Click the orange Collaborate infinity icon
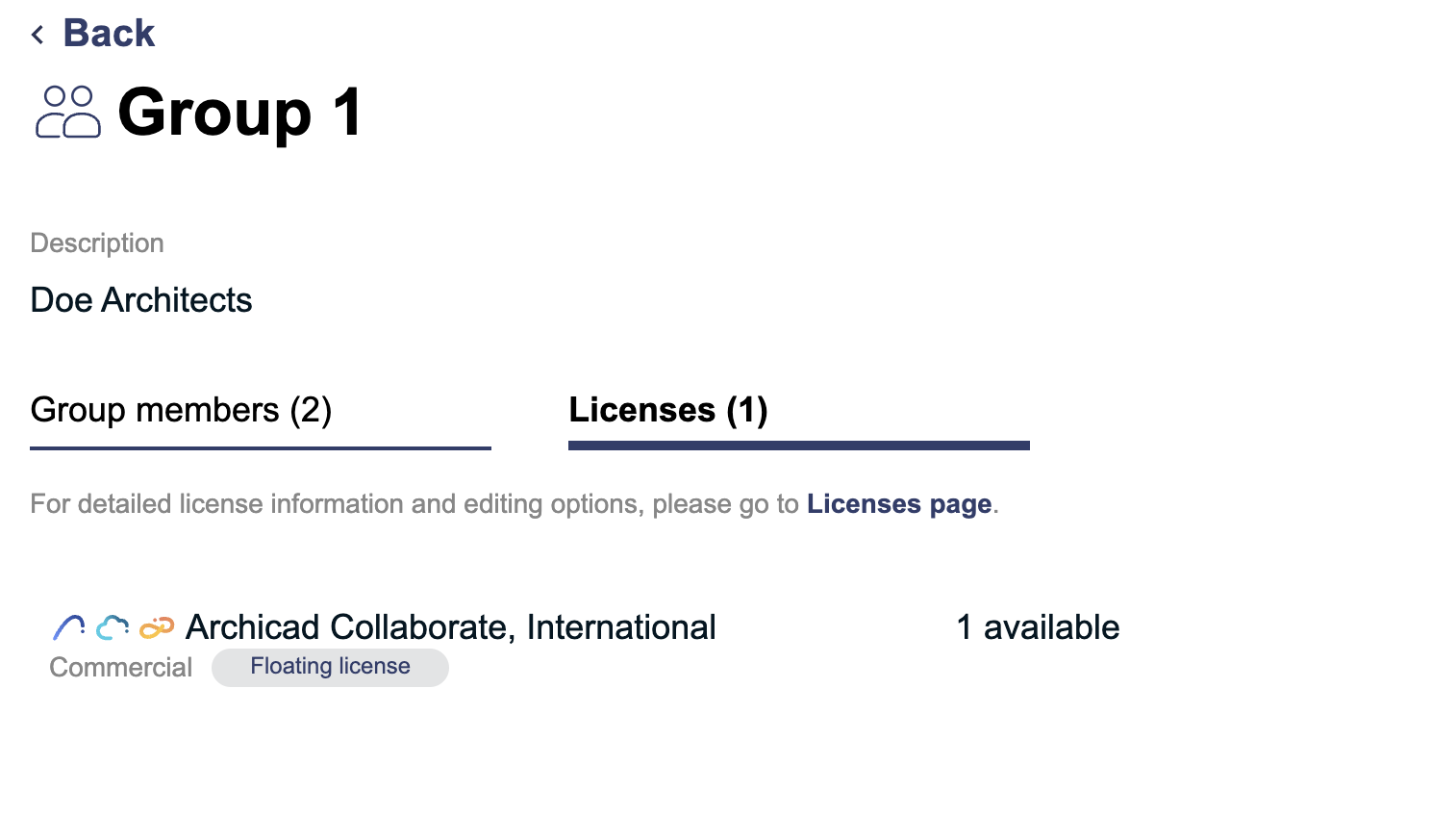The height and width of the screenshot is (816, 1456). [x=157, y=626]
